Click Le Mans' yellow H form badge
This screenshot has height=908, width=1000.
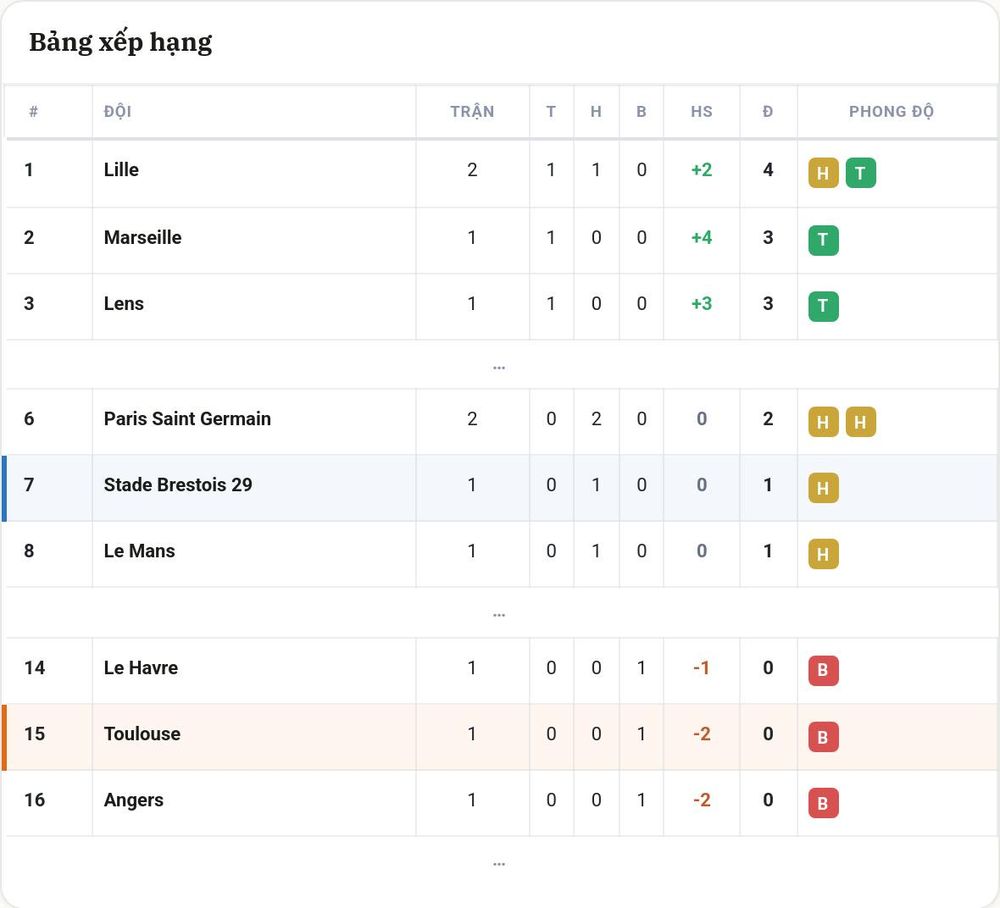[x=823, y=554]
